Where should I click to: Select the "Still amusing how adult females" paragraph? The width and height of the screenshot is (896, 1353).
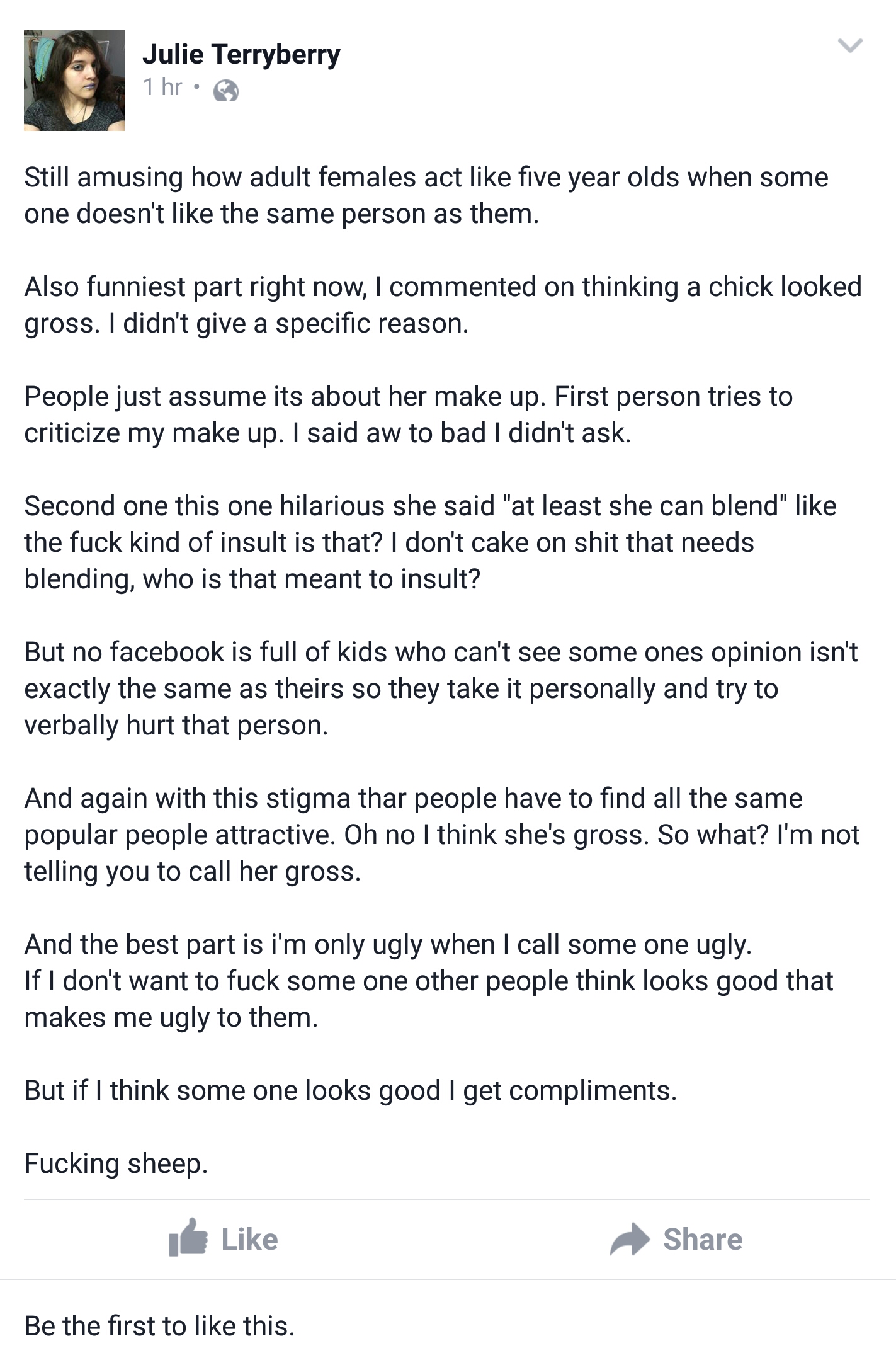(x=426, y=195)
